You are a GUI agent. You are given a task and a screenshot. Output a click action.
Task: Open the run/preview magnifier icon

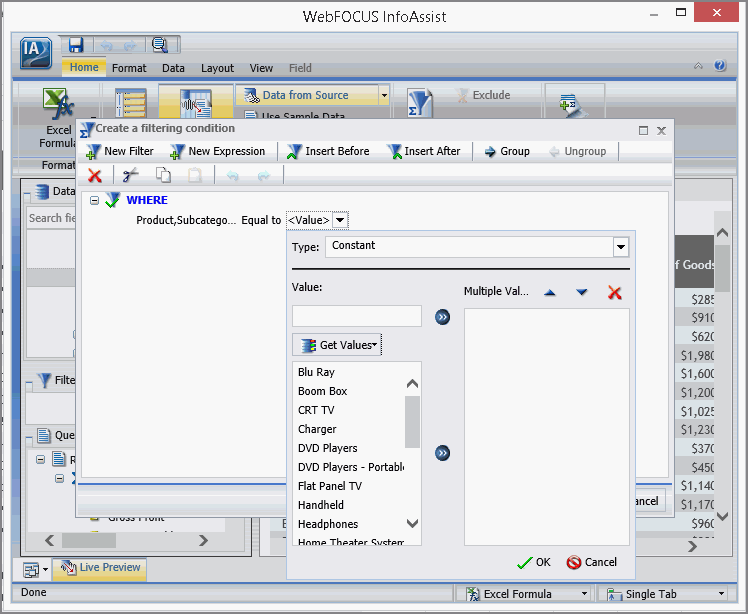pyautogui.click(x=159, y=45)
